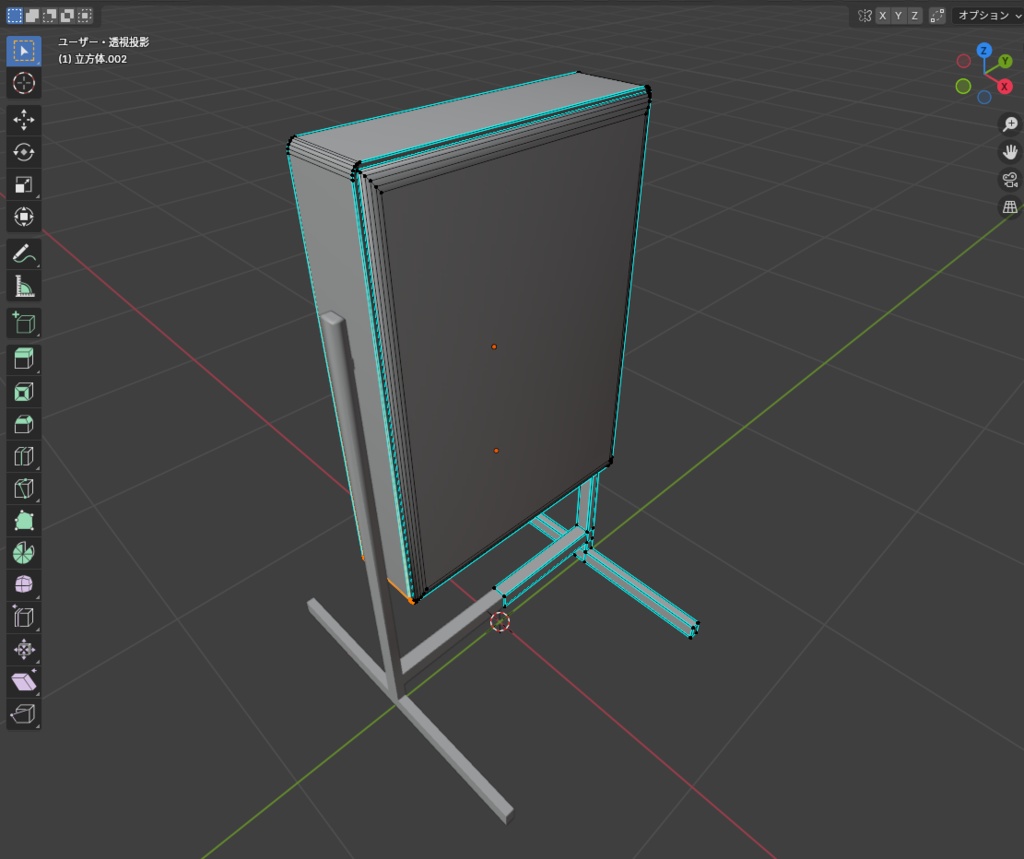Click the pan view hand icon
1024x859 pixels.
(x=1010, y=152)
